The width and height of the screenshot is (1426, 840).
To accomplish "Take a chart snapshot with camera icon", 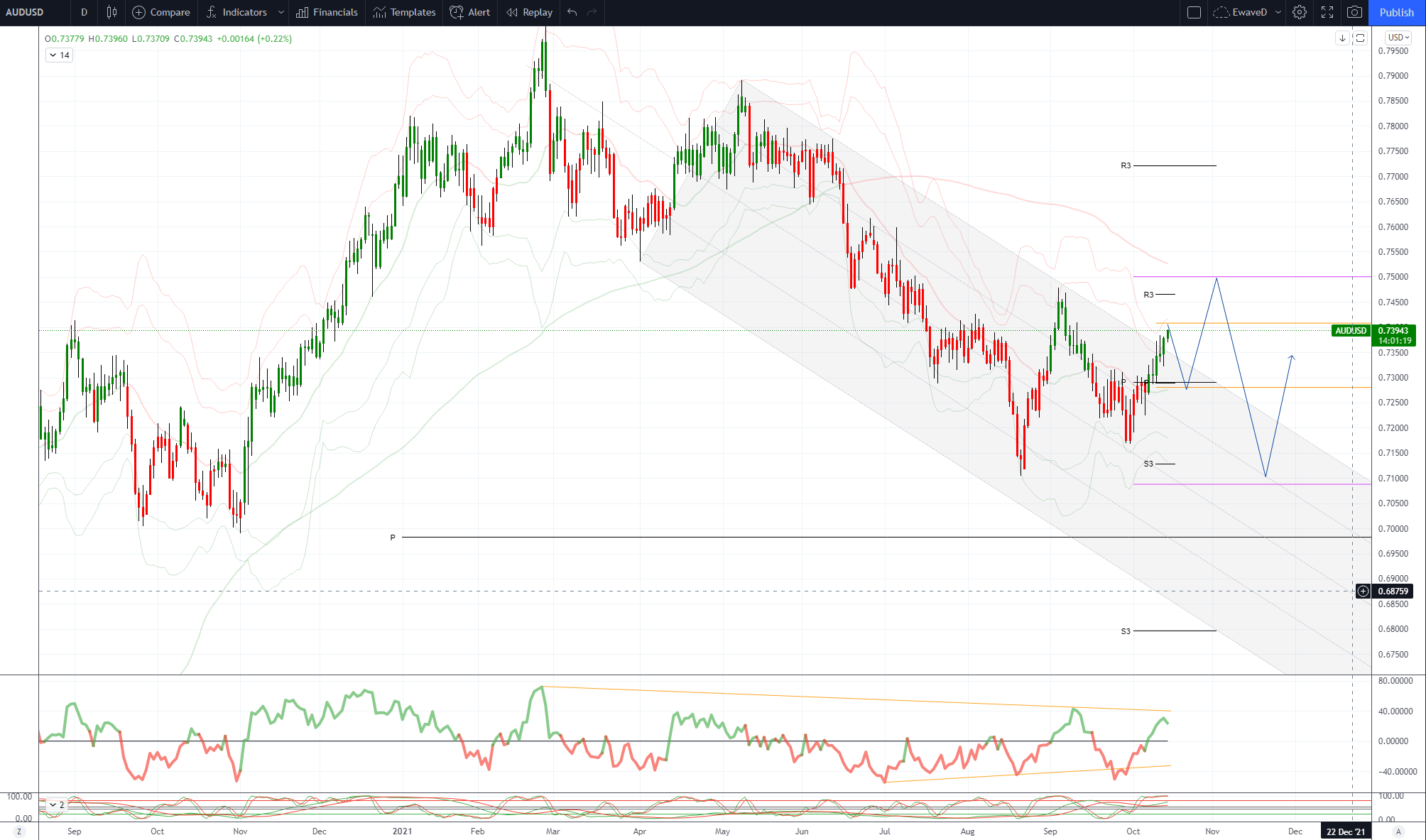I will [x=1354, y=12].
